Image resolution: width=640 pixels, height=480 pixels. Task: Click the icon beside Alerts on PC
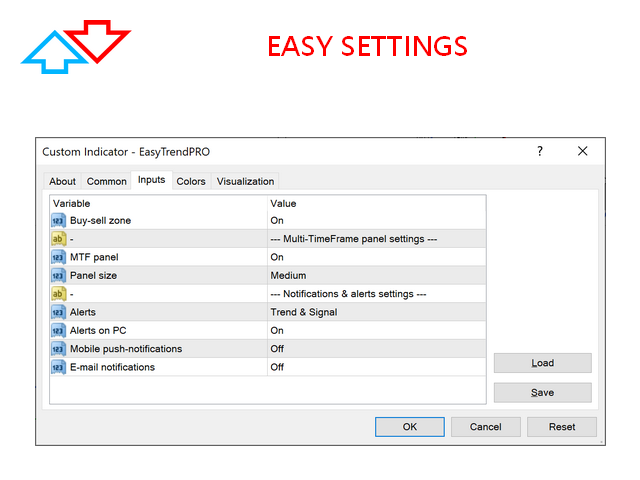pyautogui.click(x=58, y=330)
